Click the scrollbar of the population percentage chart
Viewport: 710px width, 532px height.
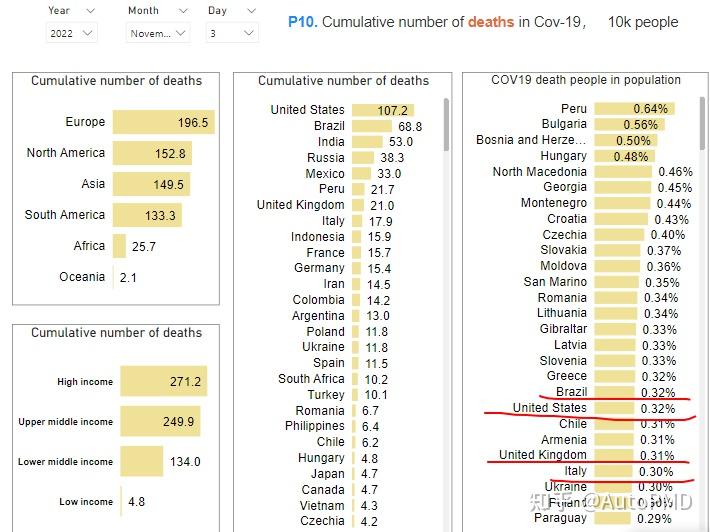click(x=703, y=123)
